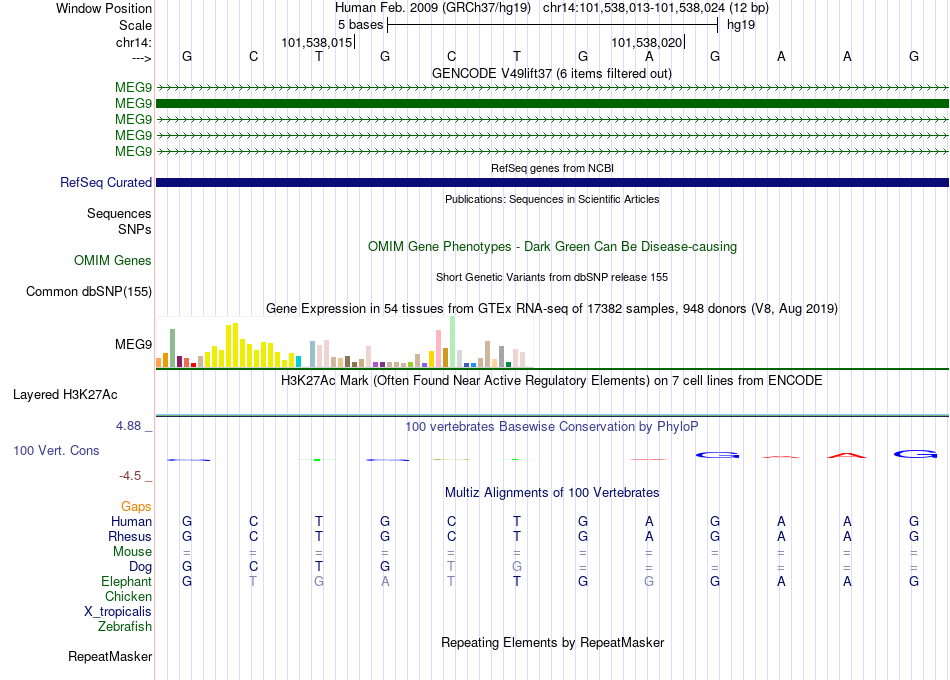The image size is (950, 680).
Task: Open Short Genetic Variants from dbSNP title
Action: coord(552,277)
